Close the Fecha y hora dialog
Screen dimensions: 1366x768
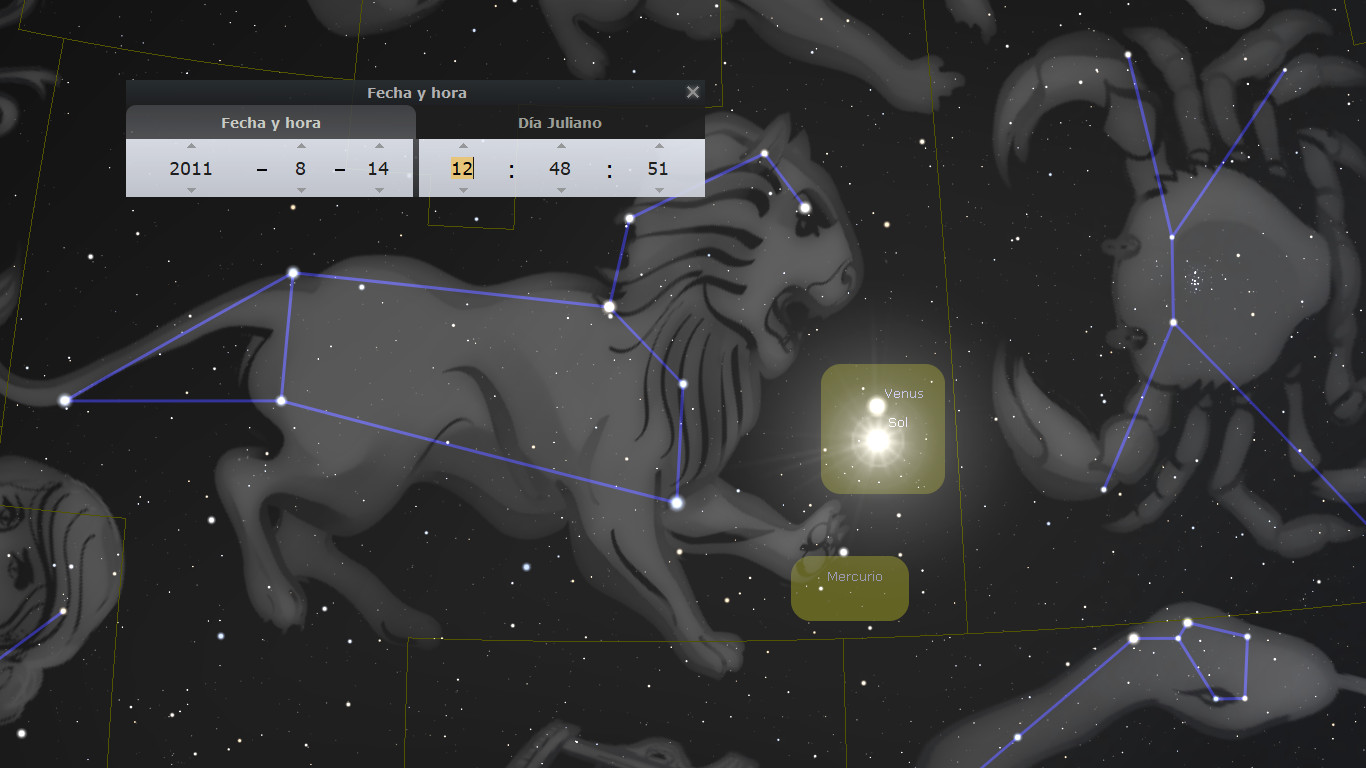click(x=692, y=92)
